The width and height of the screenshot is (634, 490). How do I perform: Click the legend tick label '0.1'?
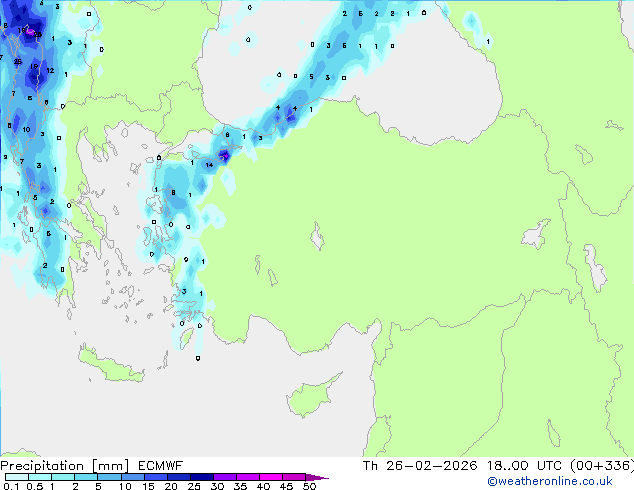coord(12,486)
